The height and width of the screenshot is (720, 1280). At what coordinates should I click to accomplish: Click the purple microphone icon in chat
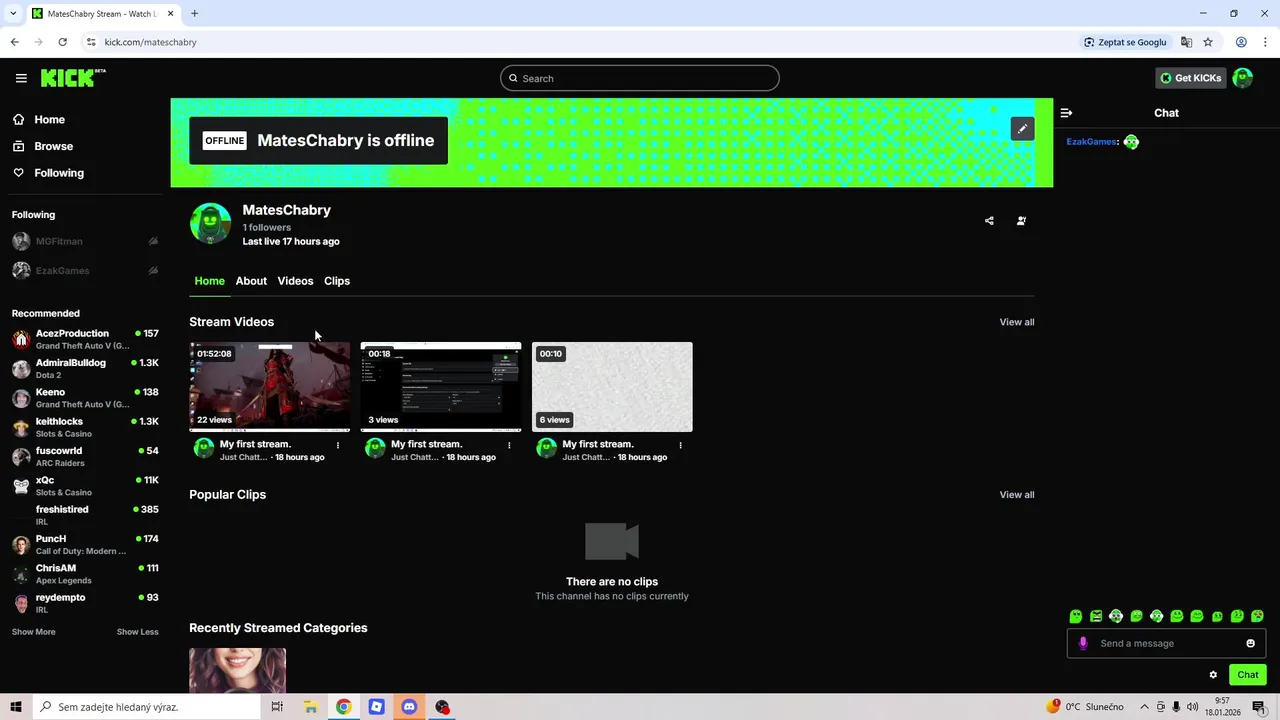[1083, 643]
